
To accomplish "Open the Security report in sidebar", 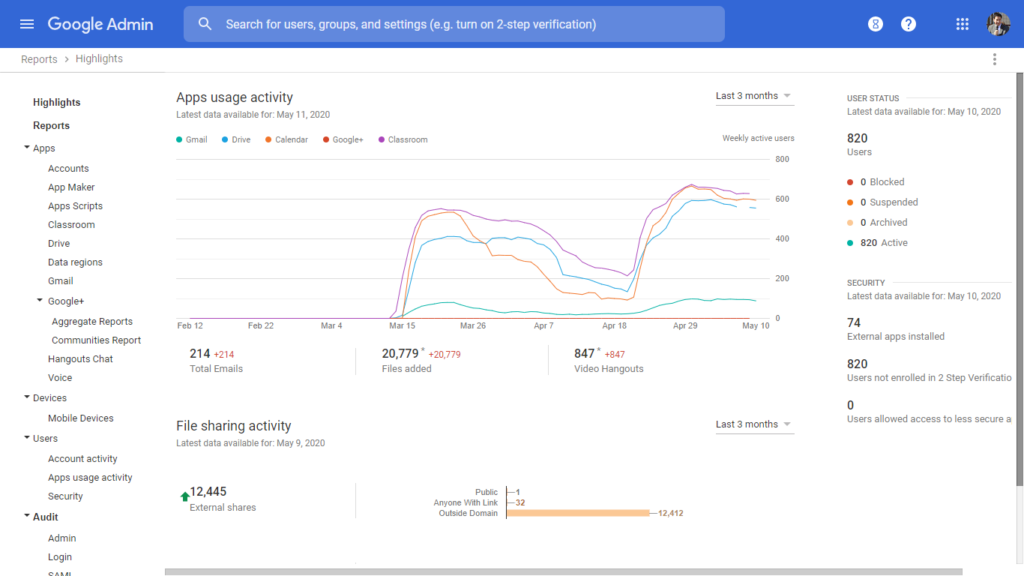I will tap(65, 496).
